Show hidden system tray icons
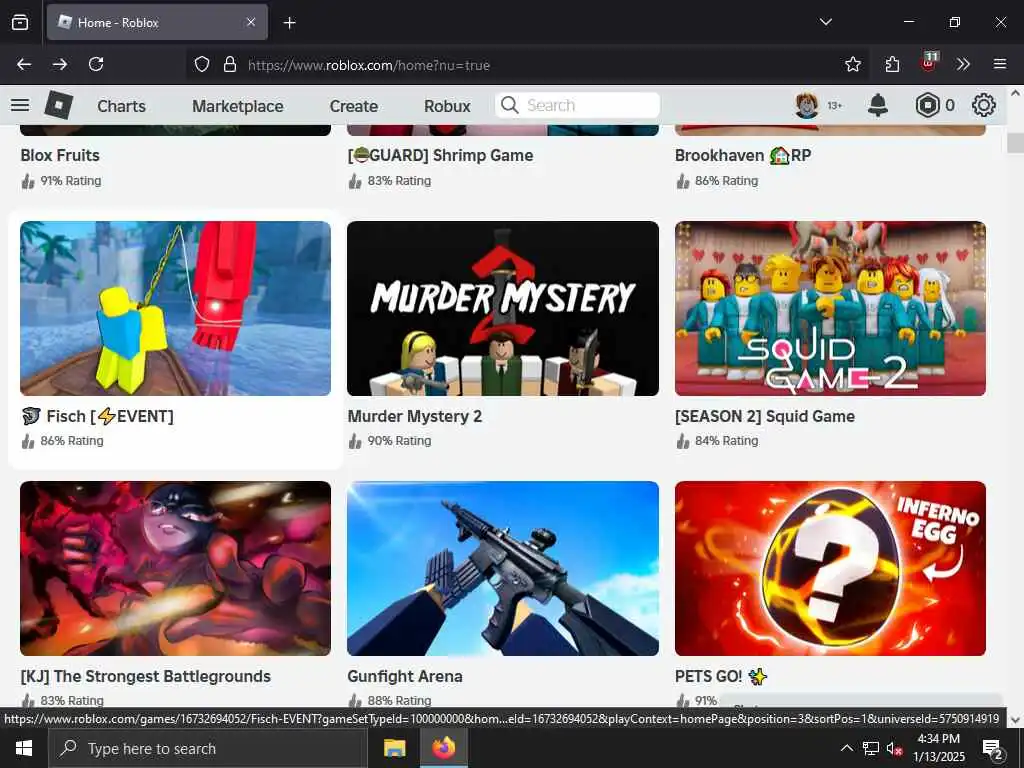 point(846,748)
